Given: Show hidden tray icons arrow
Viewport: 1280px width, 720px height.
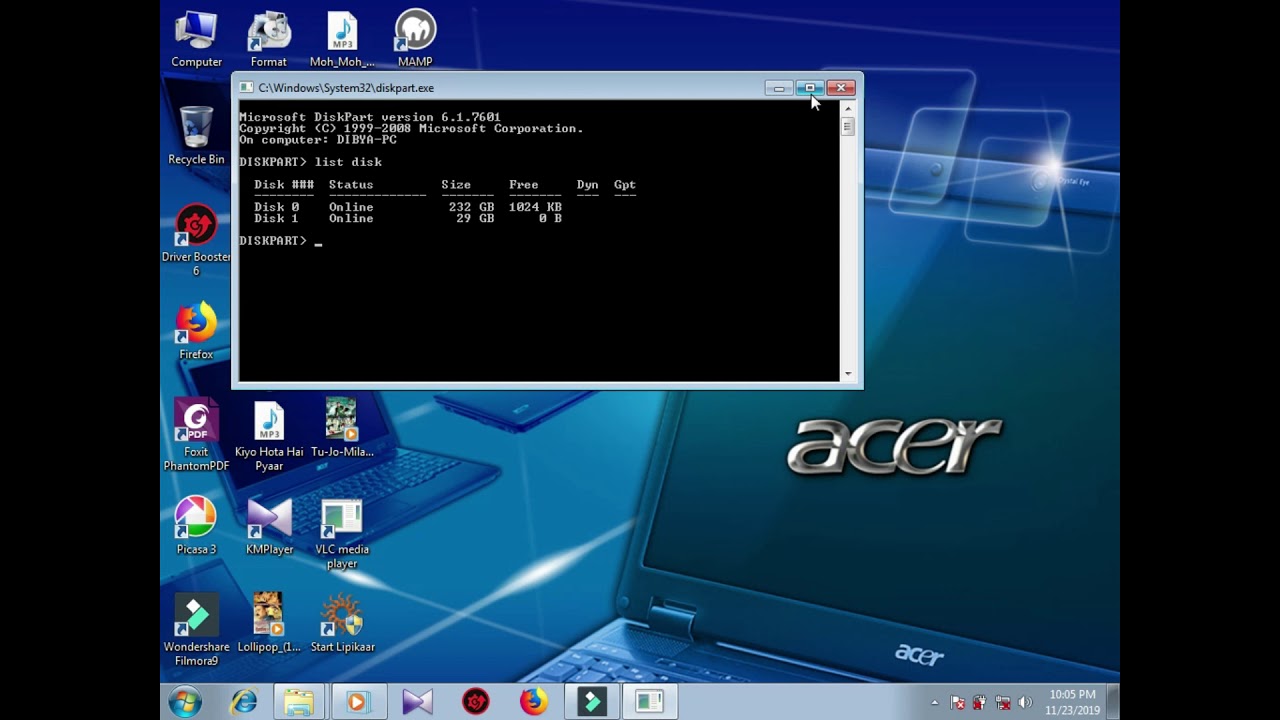Looking at the screenshot, I should (x=935, y=703).
